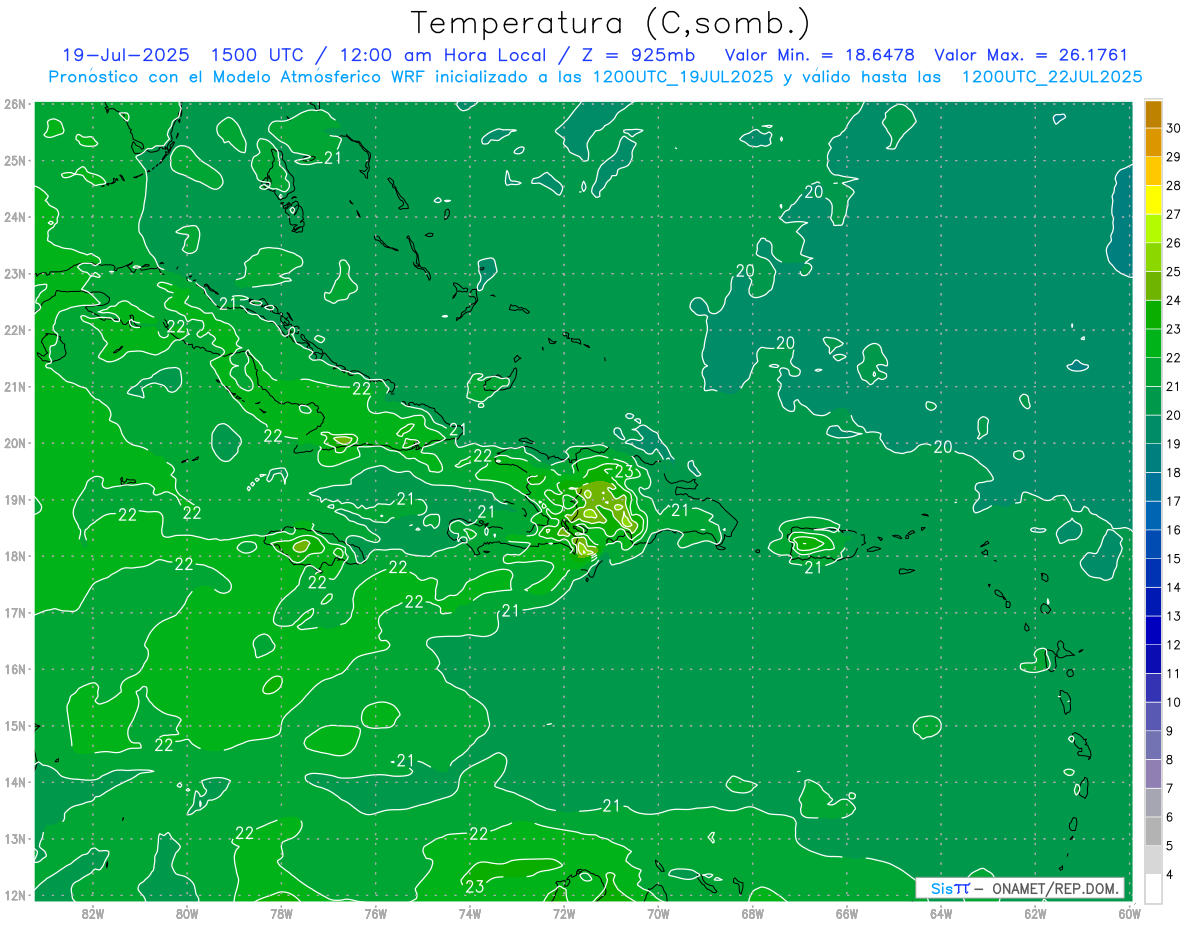Click the "15N" latitude axis label
This screenshot has width=1200, height=927.
pos(14,725)
